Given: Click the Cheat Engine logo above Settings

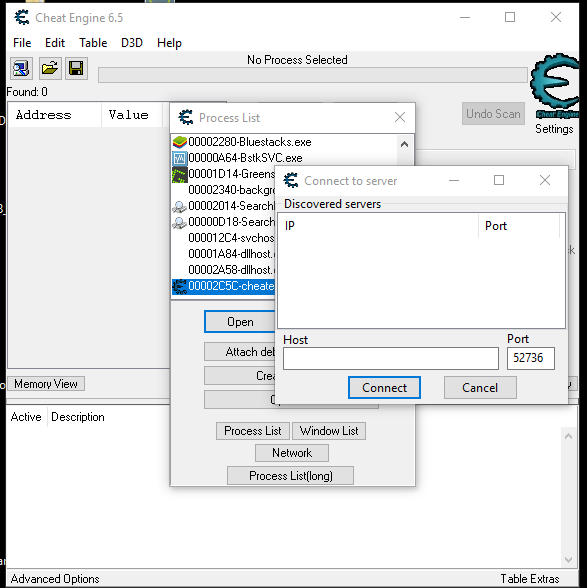Looking at the screenshot, I should coord(555,86).
